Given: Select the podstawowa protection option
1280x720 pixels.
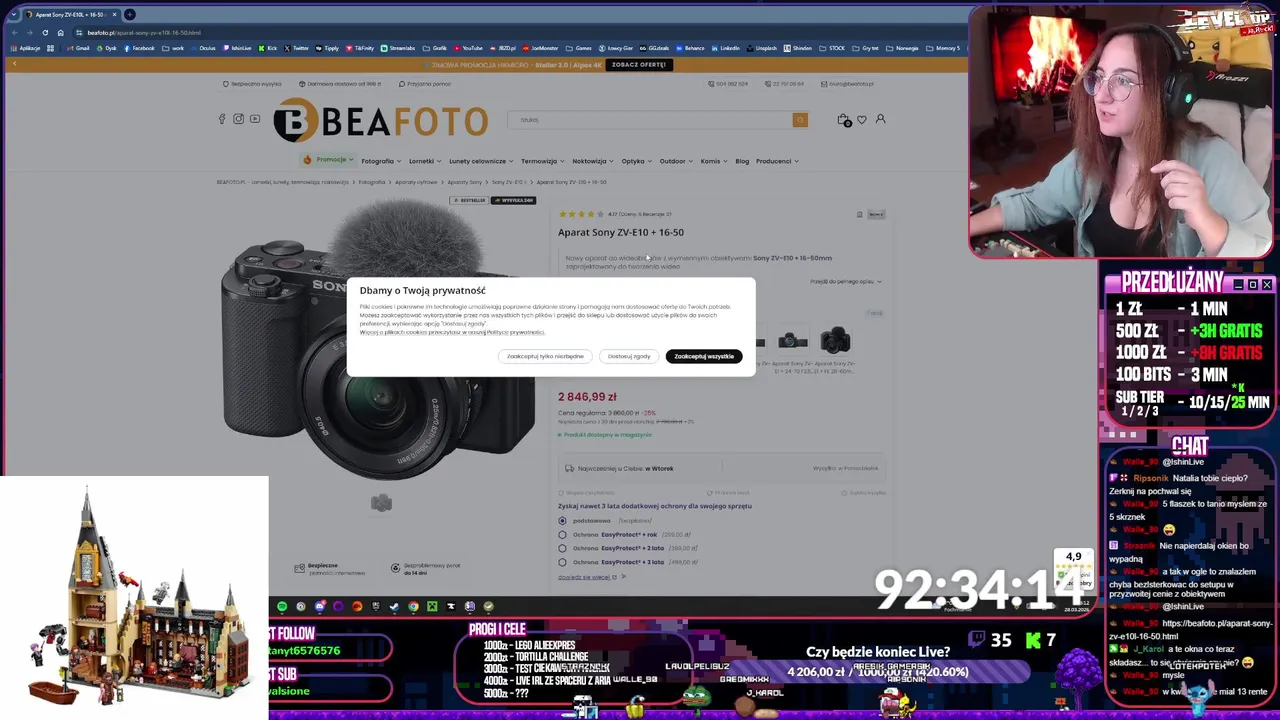Looking at the screenshot, I should (x=562, y=520).
